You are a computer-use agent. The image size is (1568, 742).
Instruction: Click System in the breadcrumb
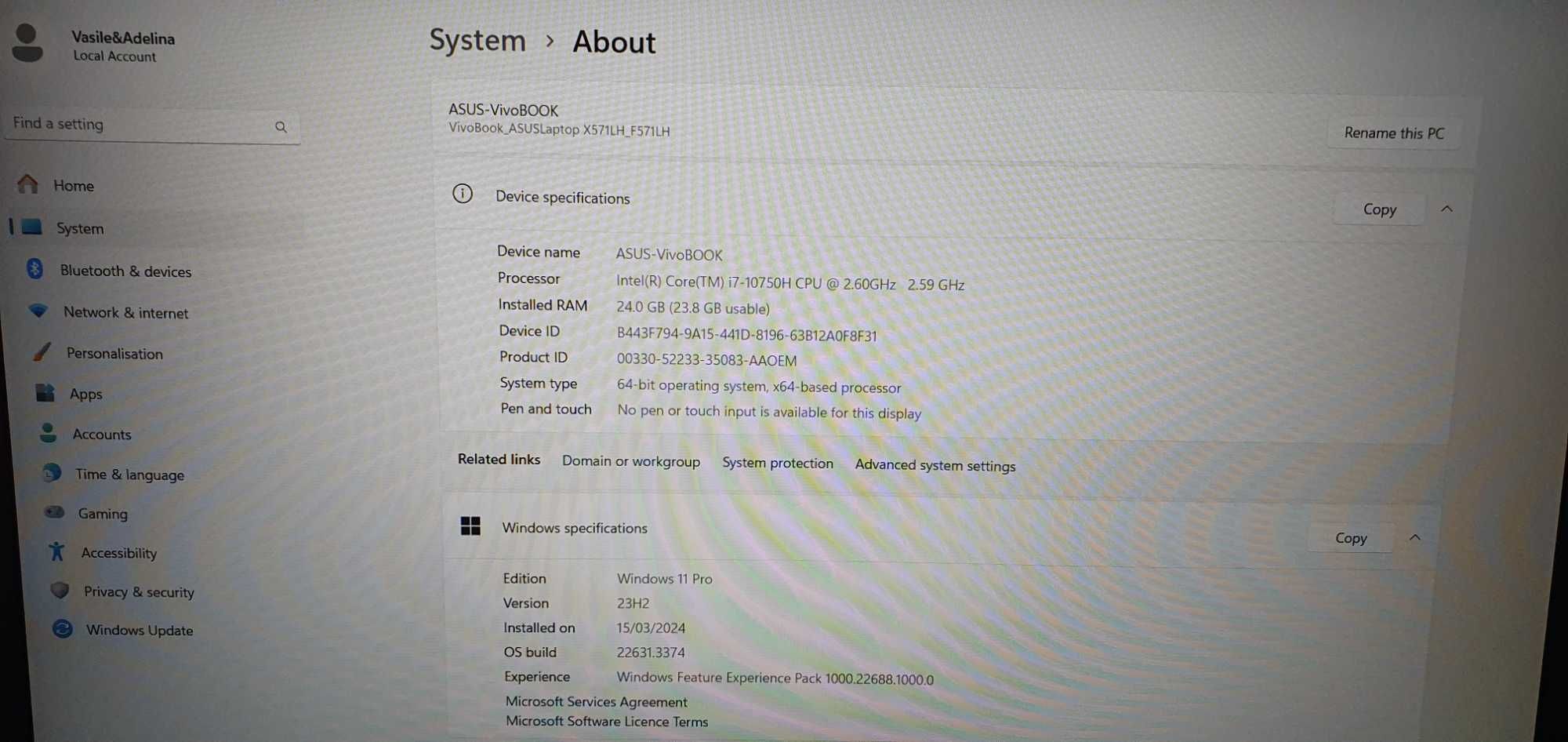coord(477,41)
